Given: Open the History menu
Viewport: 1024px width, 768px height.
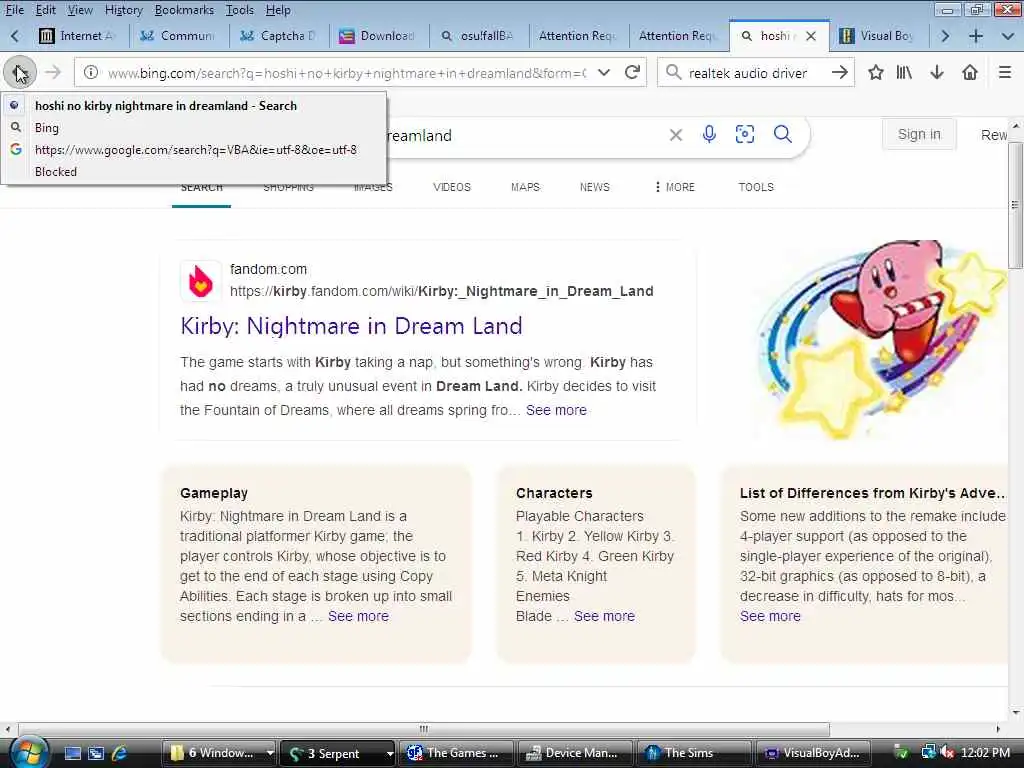Looking at the screenshot, I should pos(123,10).
